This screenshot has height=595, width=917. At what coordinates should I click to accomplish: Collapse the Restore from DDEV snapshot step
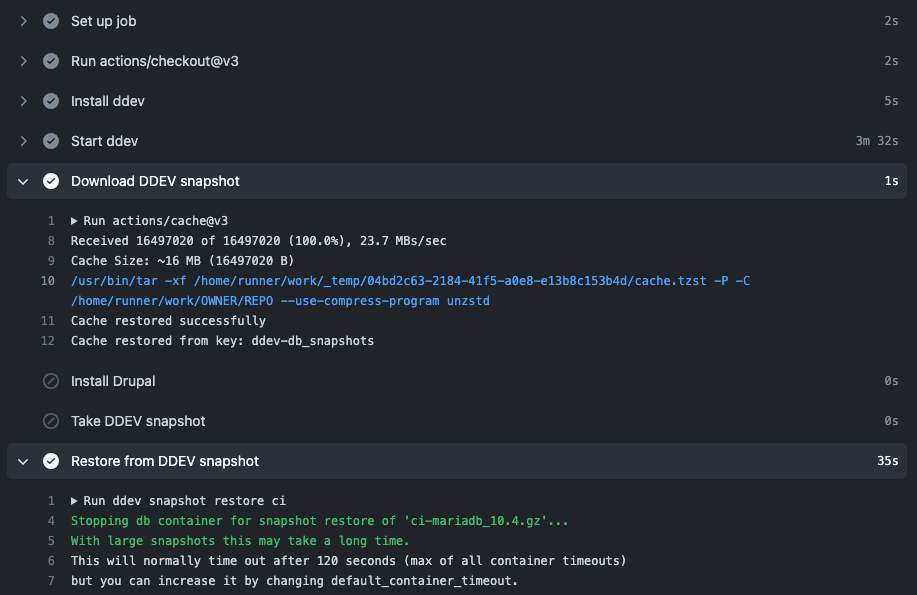click(22, 461)
